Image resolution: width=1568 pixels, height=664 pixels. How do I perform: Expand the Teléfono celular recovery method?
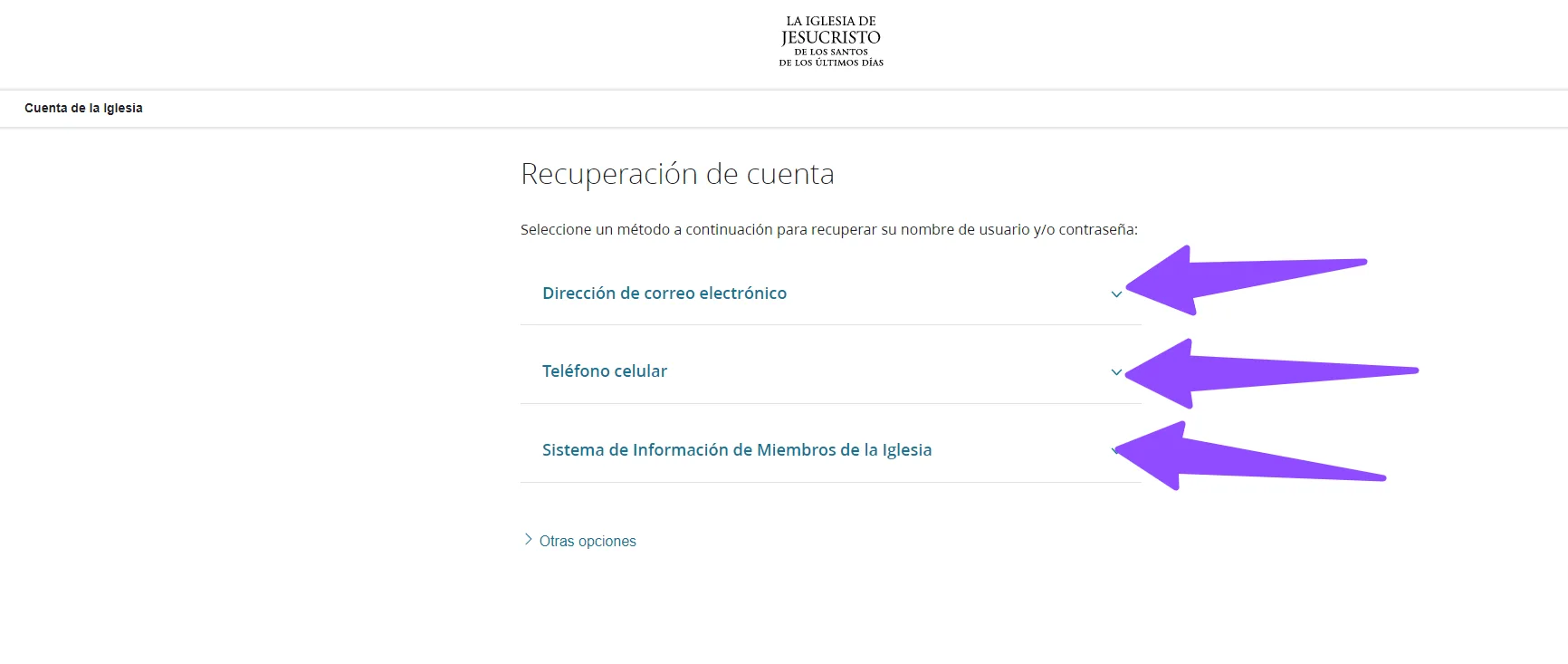[x=831, y=371]
